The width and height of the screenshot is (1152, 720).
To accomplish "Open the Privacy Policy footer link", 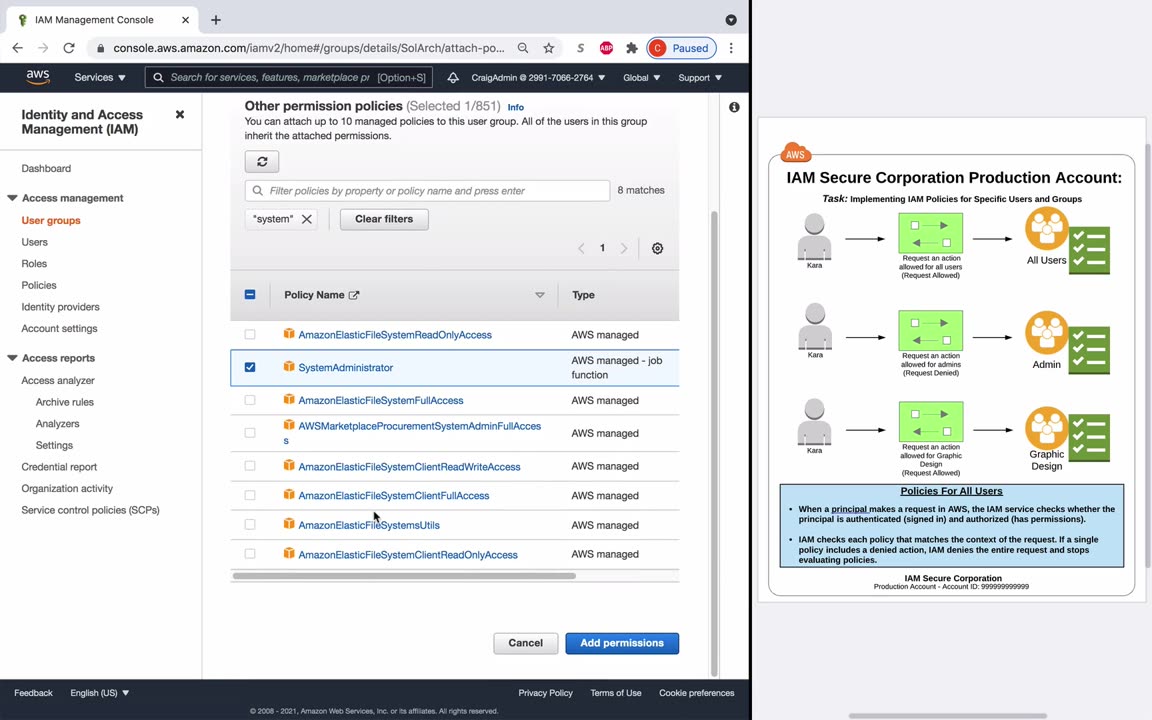I will [x=545, y=693].
